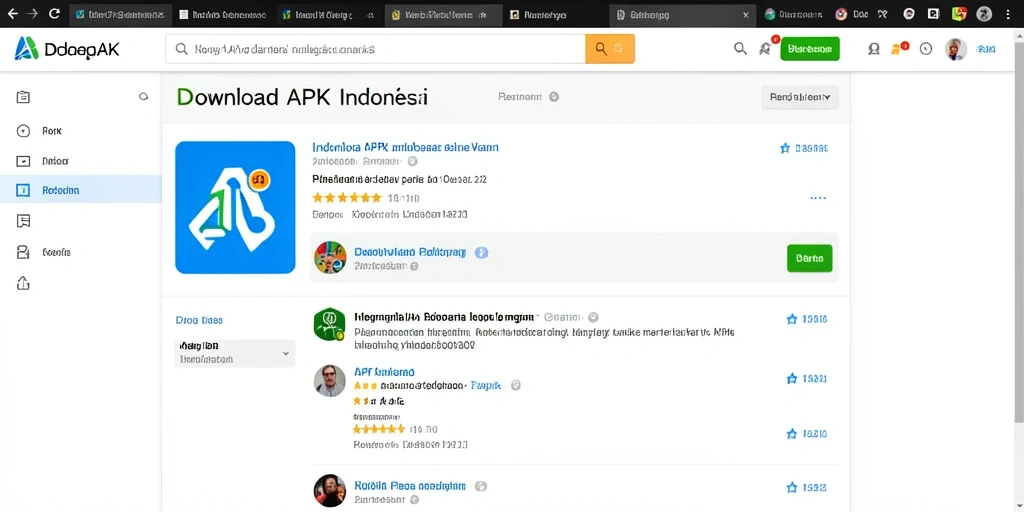Click the info icon beside 'Resmenn'
The width and height of the screenshot is (1024, 512).
tap(554, 97)
